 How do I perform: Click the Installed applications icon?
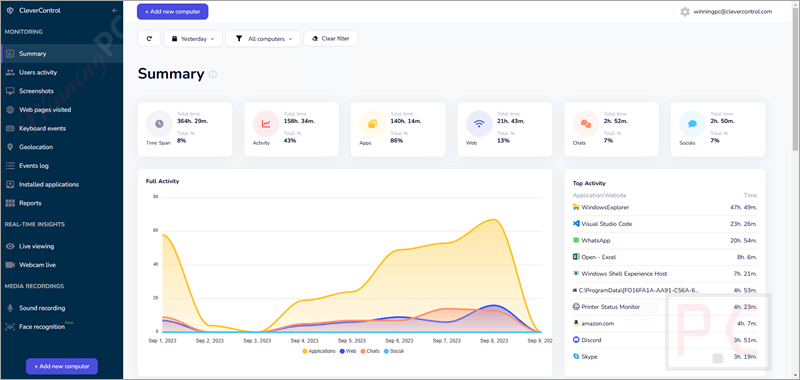(10, 184)
